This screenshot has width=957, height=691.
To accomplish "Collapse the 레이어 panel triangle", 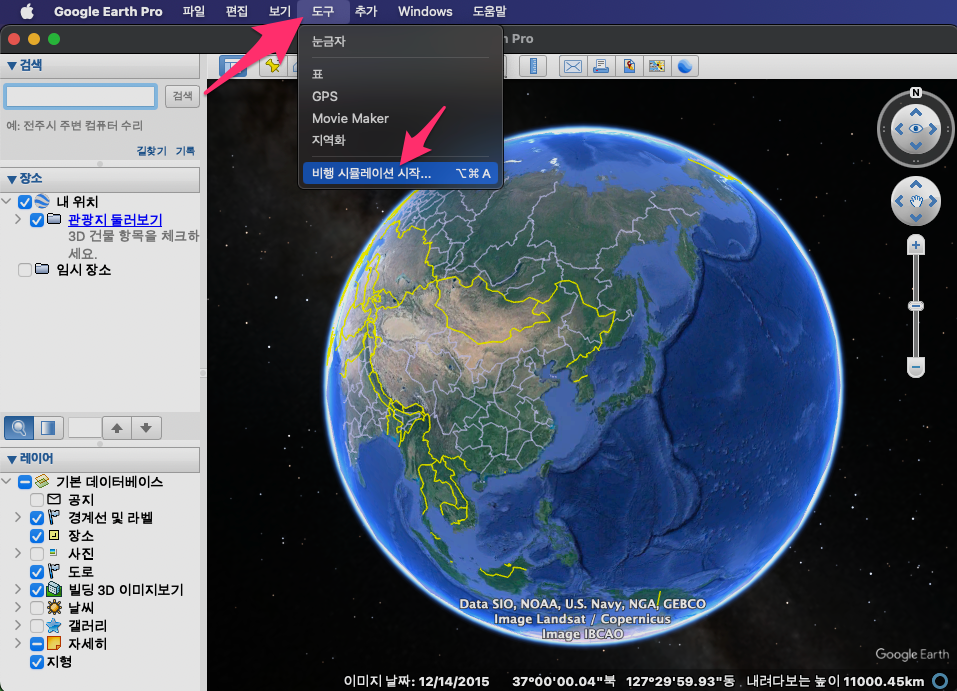I will [12, 459].
